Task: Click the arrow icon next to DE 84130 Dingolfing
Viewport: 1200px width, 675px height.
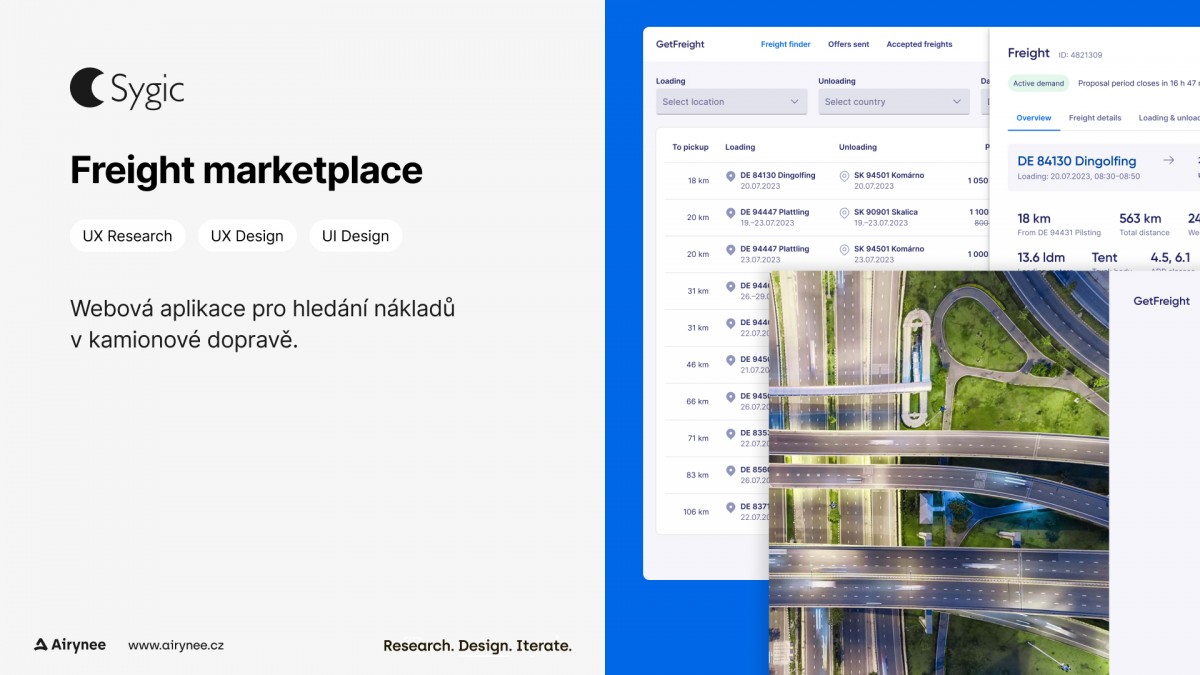Action: click(x=1168, y=160)
